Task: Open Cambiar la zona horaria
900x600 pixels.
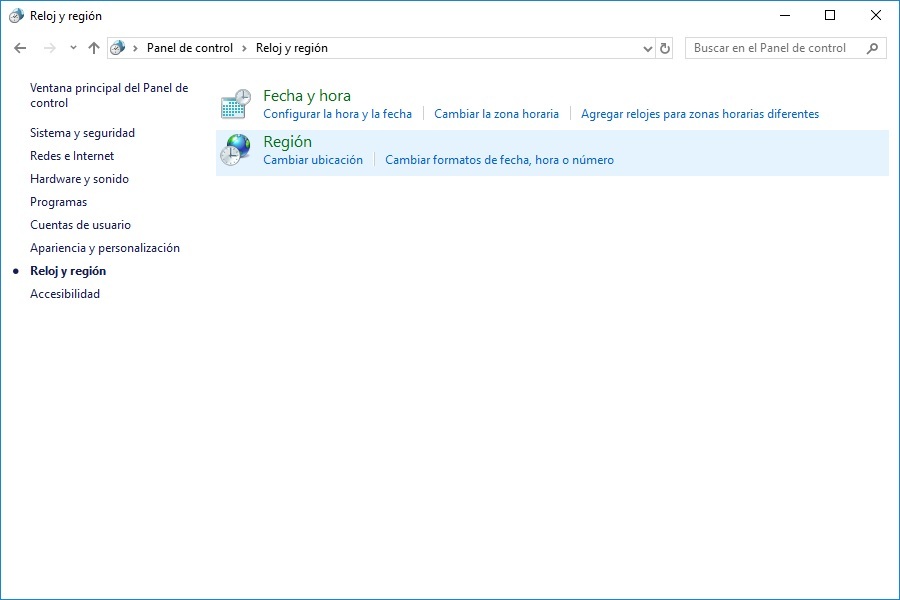Action: coord(497,114)
